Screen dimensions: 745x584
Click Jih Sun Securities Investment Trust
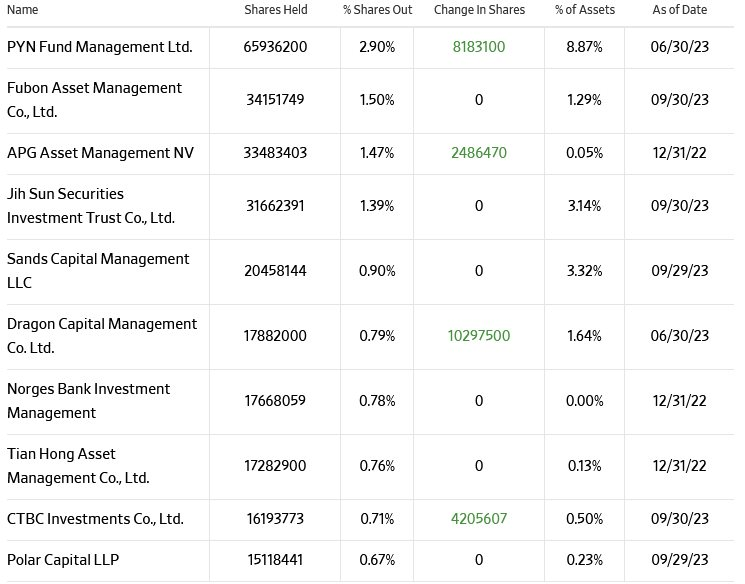[90, 205]
